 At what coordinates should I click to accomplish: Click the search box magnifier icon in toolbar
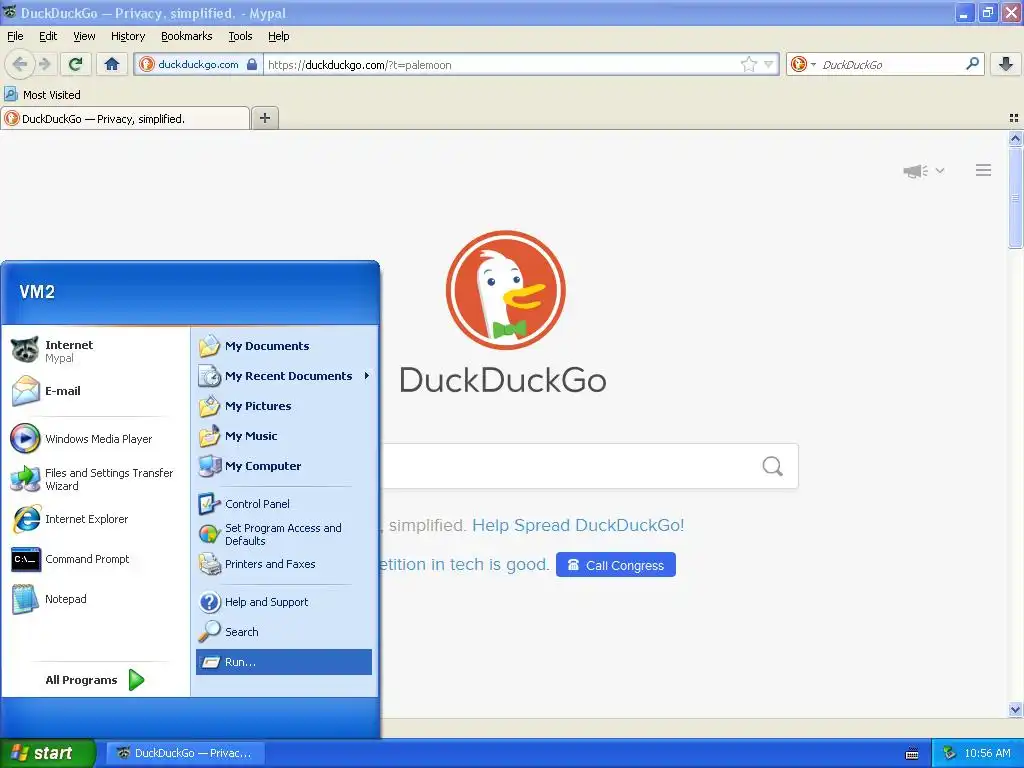pos(972,64)
